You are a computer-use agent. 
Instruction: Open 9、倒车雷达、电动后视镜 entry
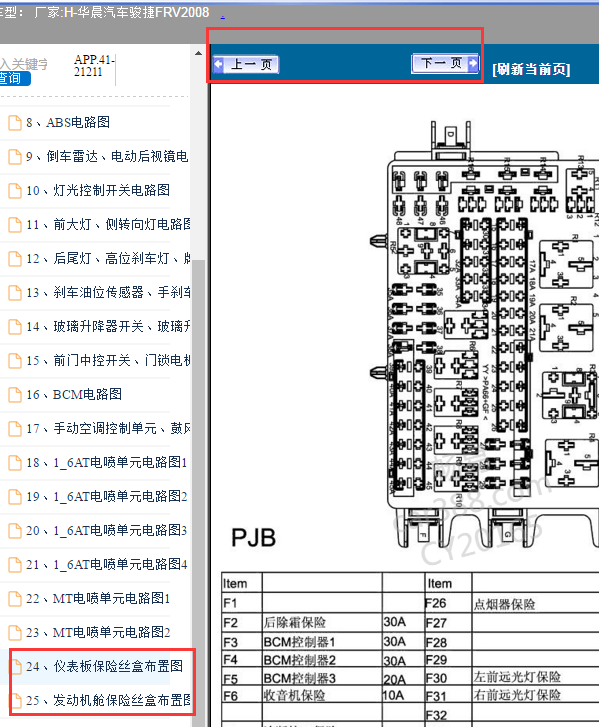pyautogui.click(x=107, y=156)
